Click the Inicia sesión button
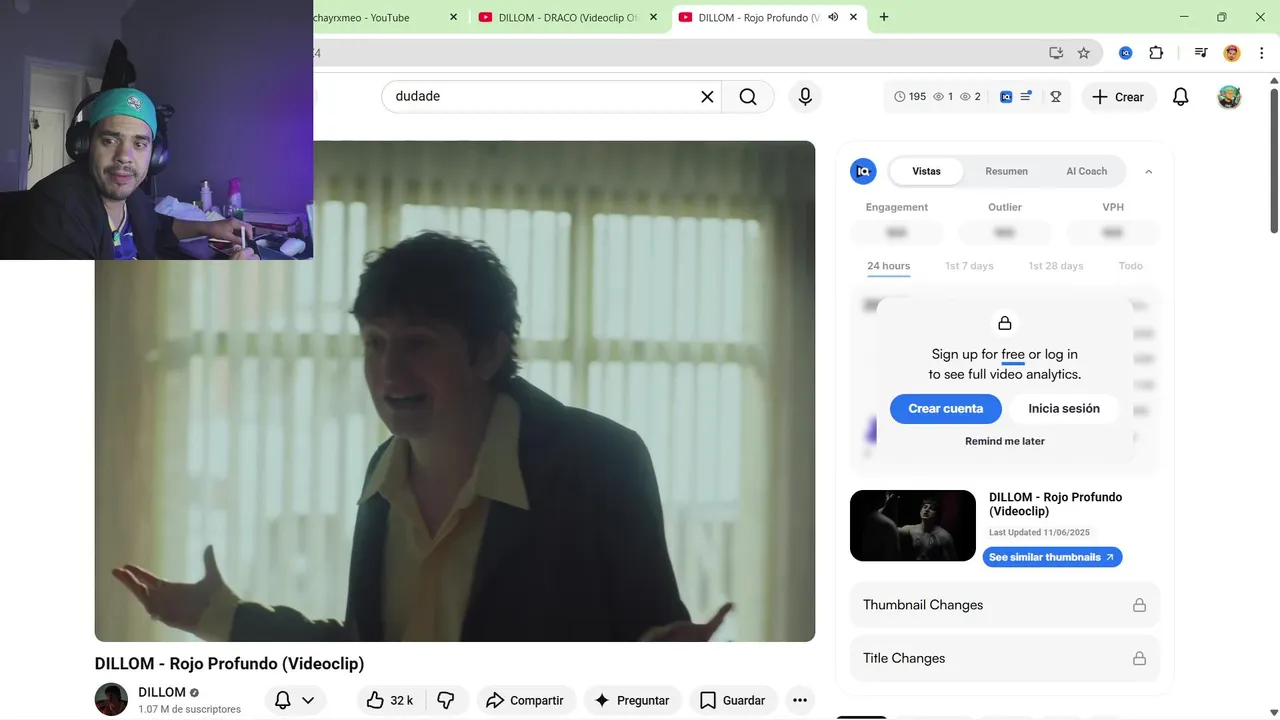 (x=1064, y=408)
